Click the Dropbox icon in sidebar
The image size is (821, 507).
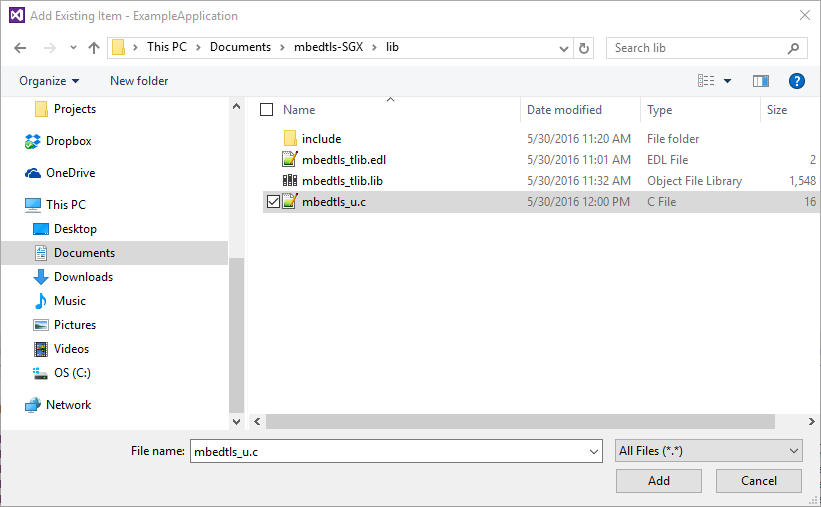[32, 141]
